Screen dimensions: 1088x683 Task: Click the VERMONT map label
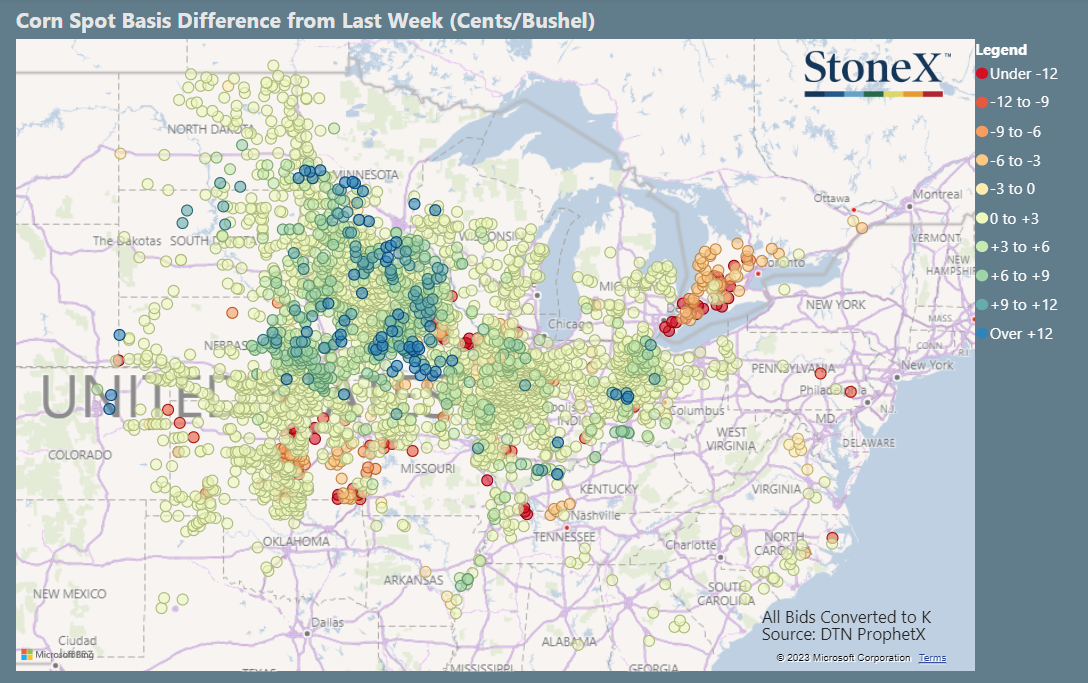coord(936,238)
